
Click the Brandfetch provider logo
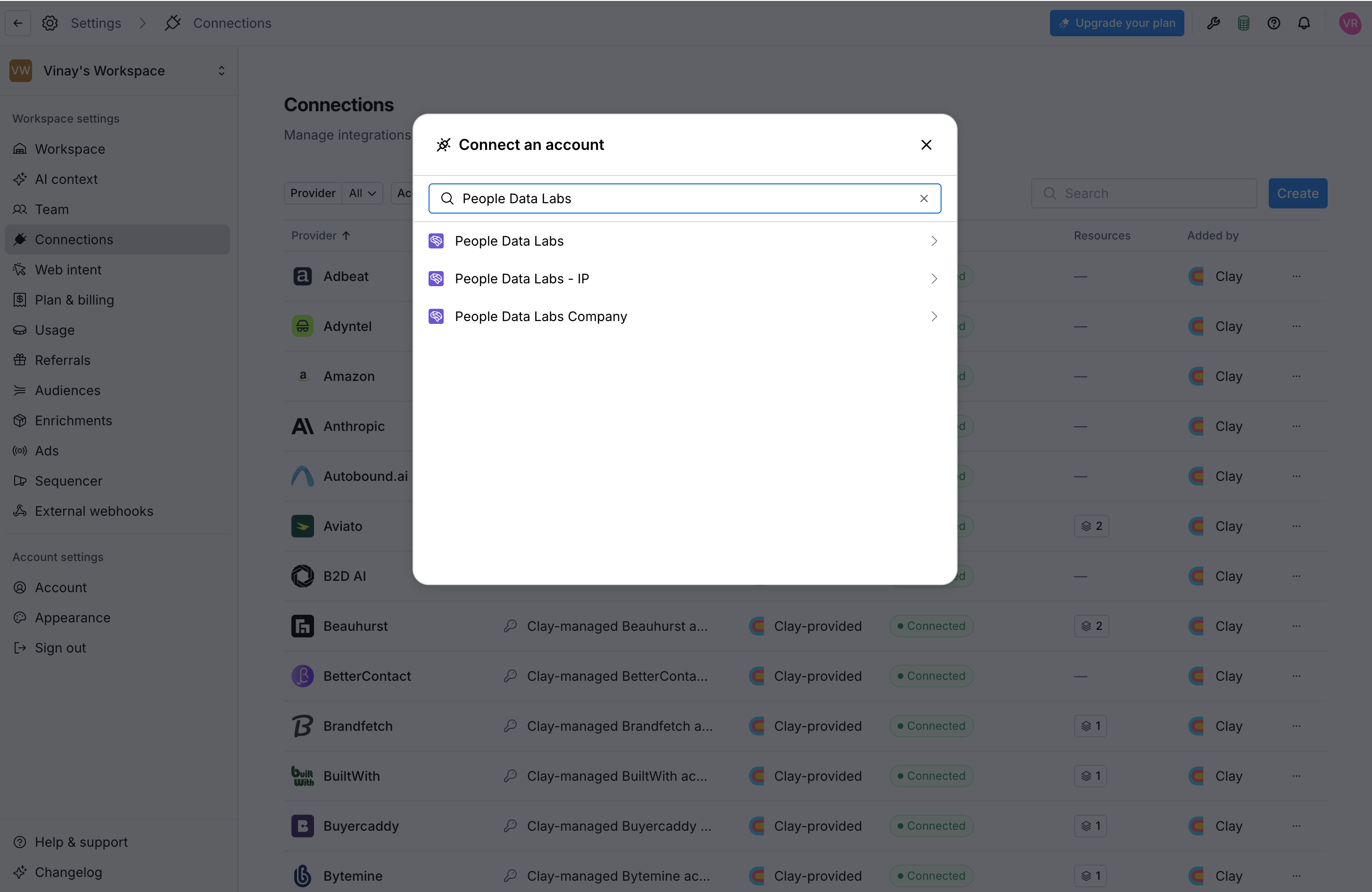[302, 726]
